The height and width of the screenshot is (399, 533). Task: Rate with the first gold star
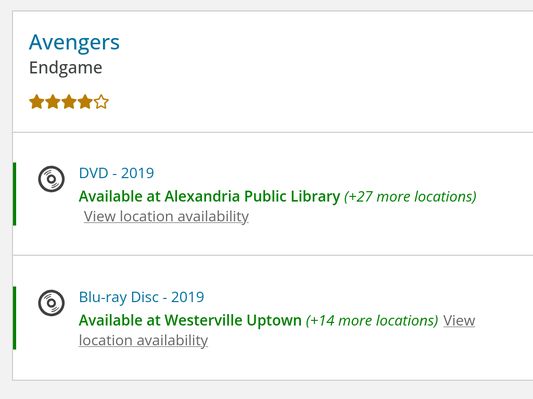tap(37, 102)
